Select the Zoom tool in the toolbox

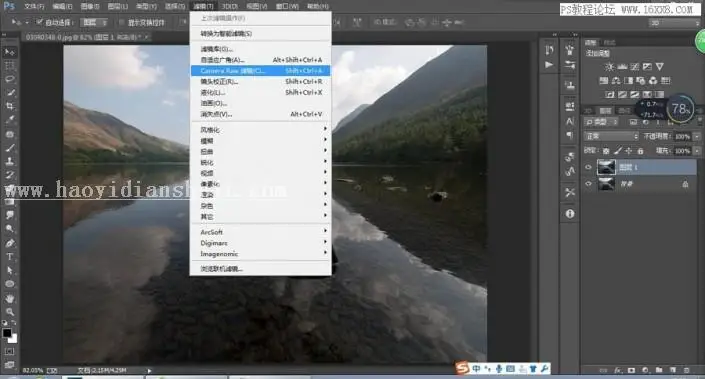[9, 312]
